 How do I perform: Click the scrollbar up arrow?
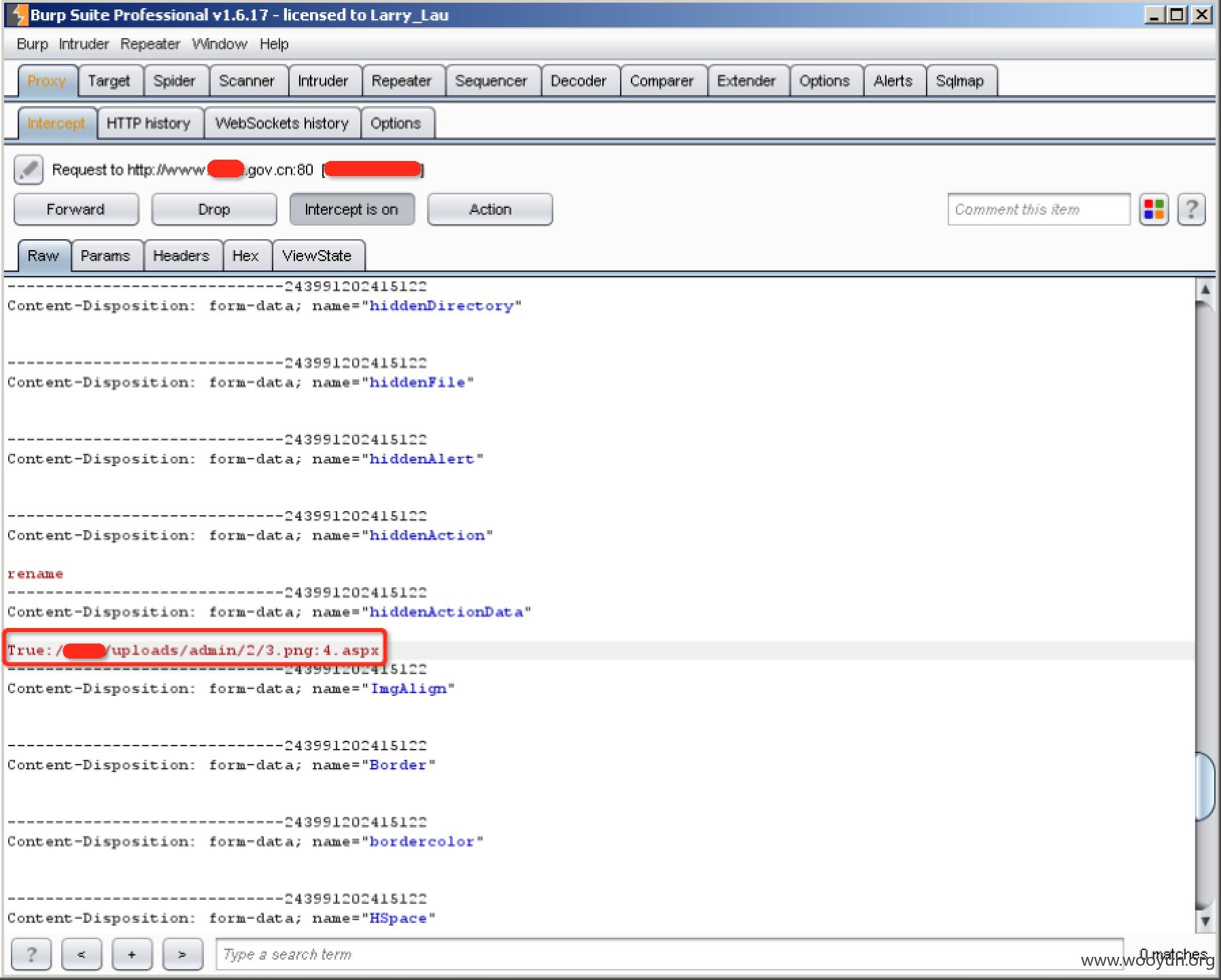[x=1205, y=289]
